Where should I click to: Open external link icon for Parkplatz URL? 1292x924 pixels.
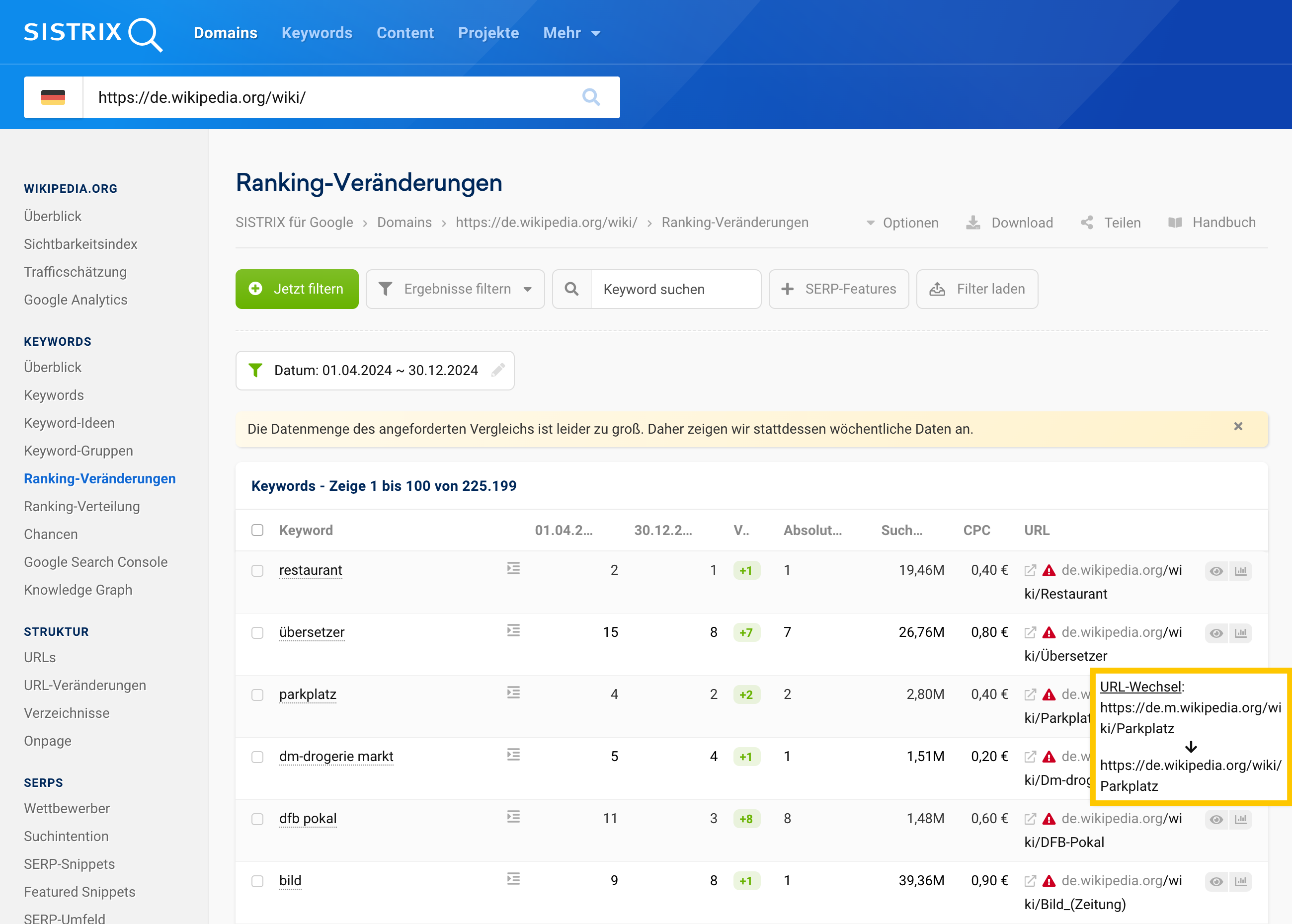(x=1030, y=694)
